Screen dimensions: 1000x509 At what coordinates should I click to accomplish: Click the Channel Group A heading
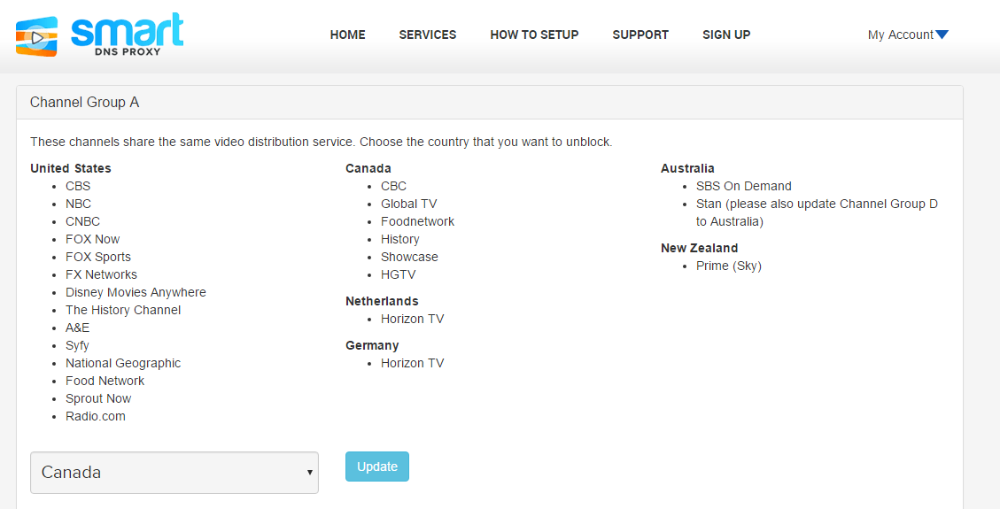[x=84, y=102]
